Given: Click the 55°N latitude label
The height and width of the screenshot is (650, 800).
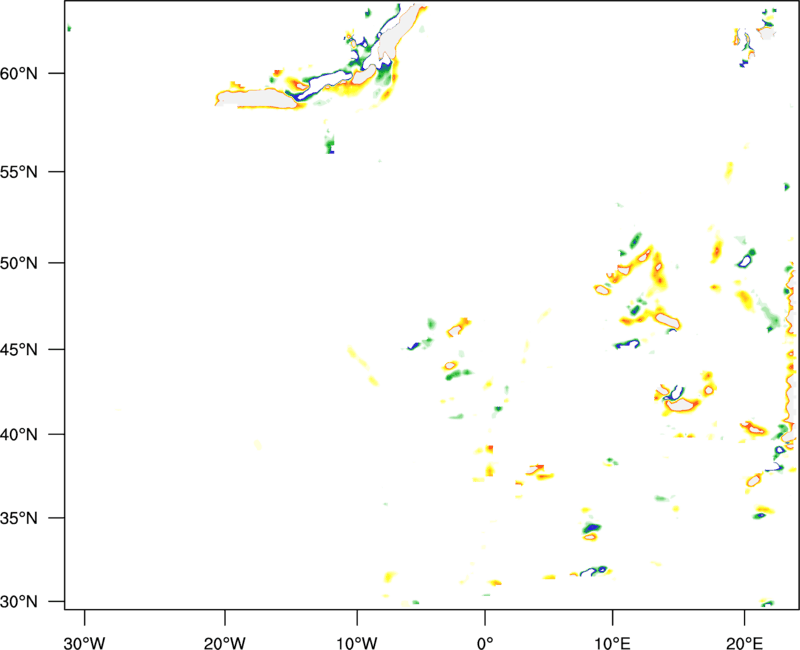Looking at the screenshot, I should (19, 172).
